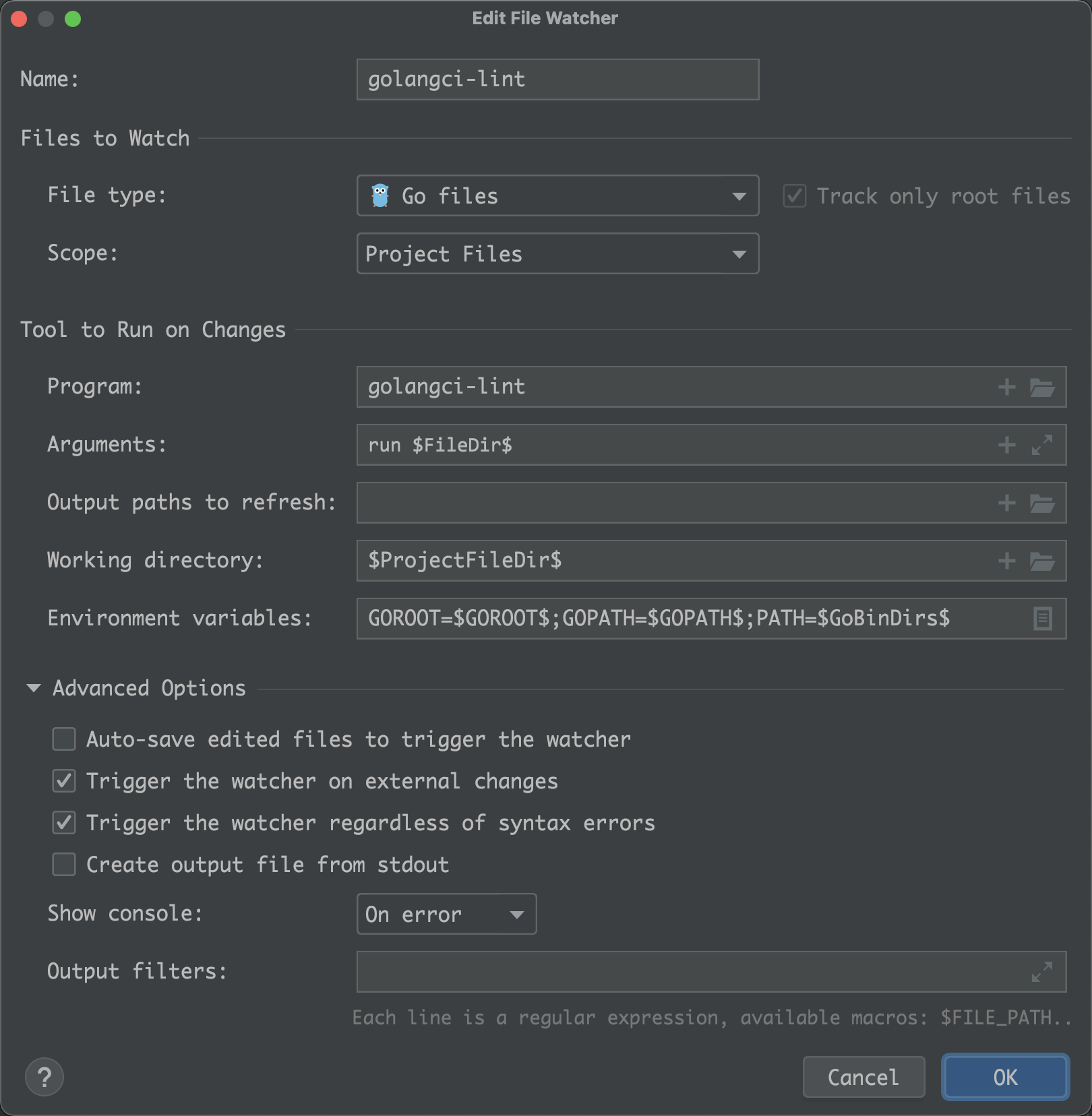Click the plus icon next to Arguments
The height and width of the screenshot is (1116, 1092).
pos(1006,445)
